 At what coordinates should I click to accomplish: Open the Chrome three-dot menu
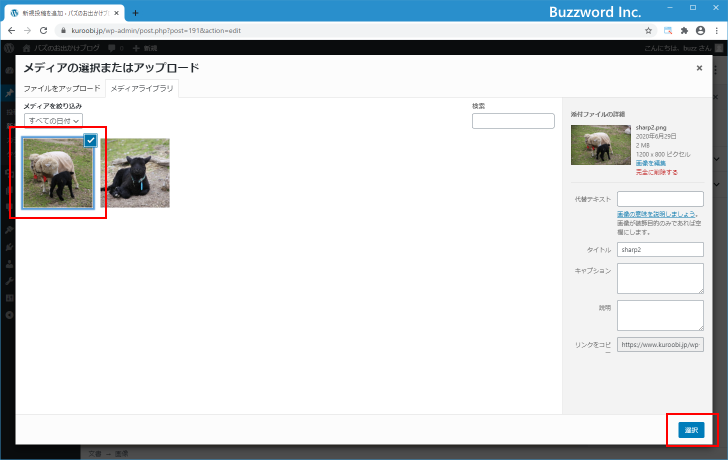pyautogui.click(x=716, y=31)
